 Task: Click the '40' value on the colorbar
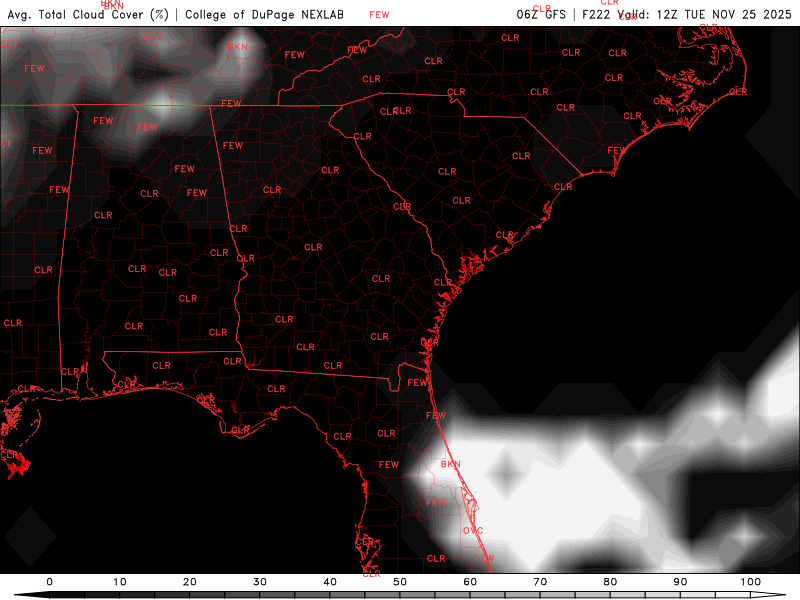(x=330, y=582)
